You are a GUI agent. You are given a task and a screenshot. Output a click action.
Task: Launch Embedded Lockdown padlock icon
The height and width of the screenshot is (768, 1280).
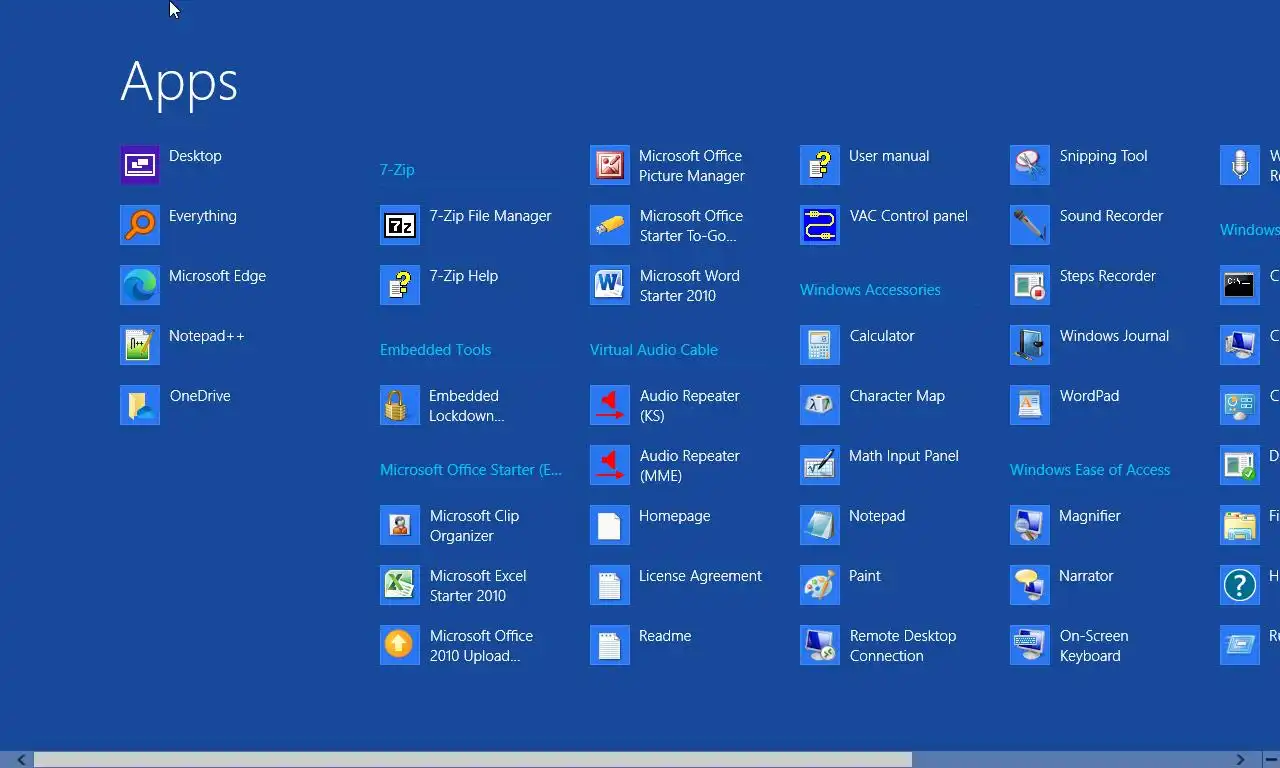[x=400, y=405]
